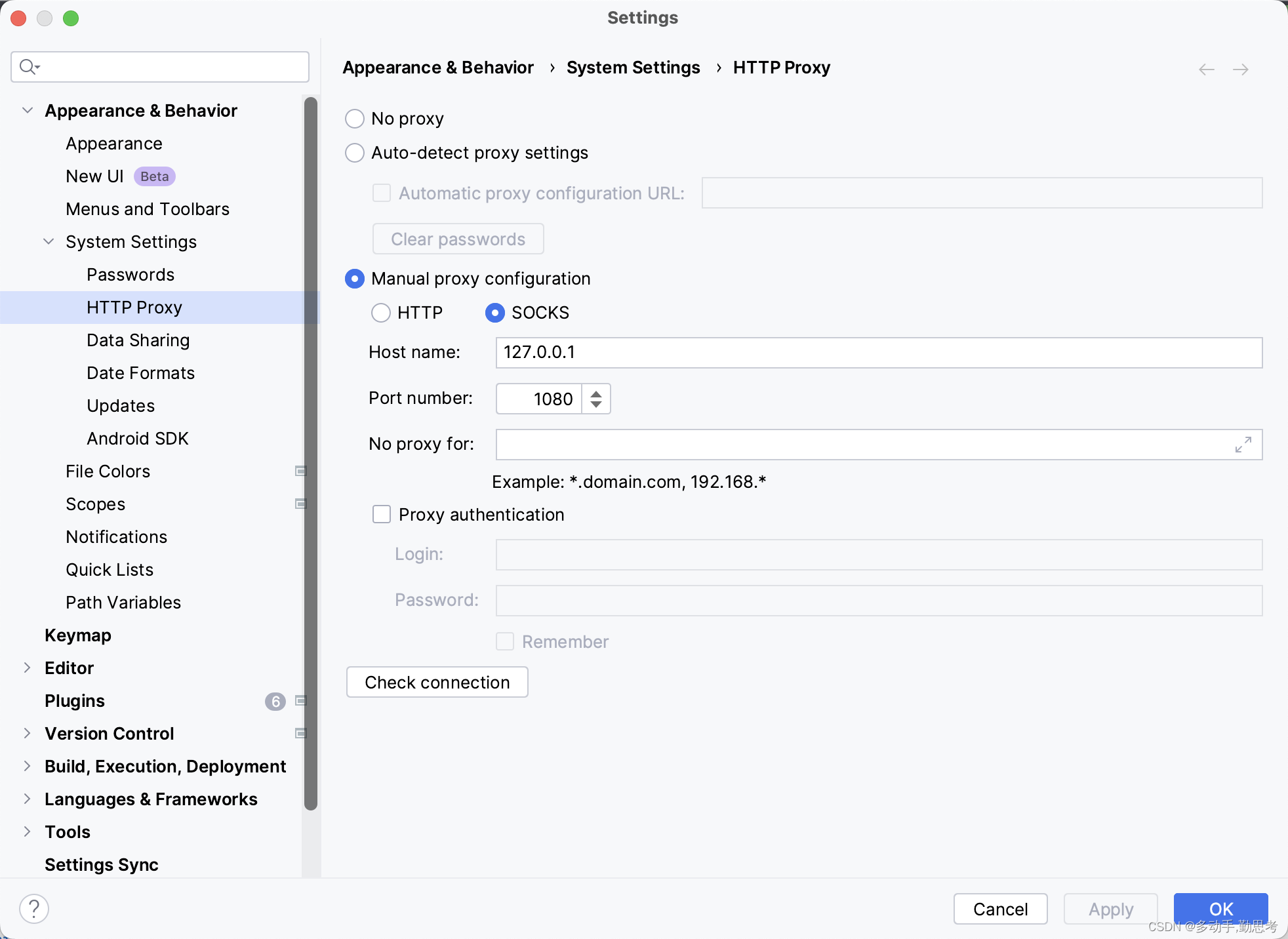Screen dimensions: 1288x939
Task: Select Auto-detect proxy settings radio button
Action: click(355, 153)
